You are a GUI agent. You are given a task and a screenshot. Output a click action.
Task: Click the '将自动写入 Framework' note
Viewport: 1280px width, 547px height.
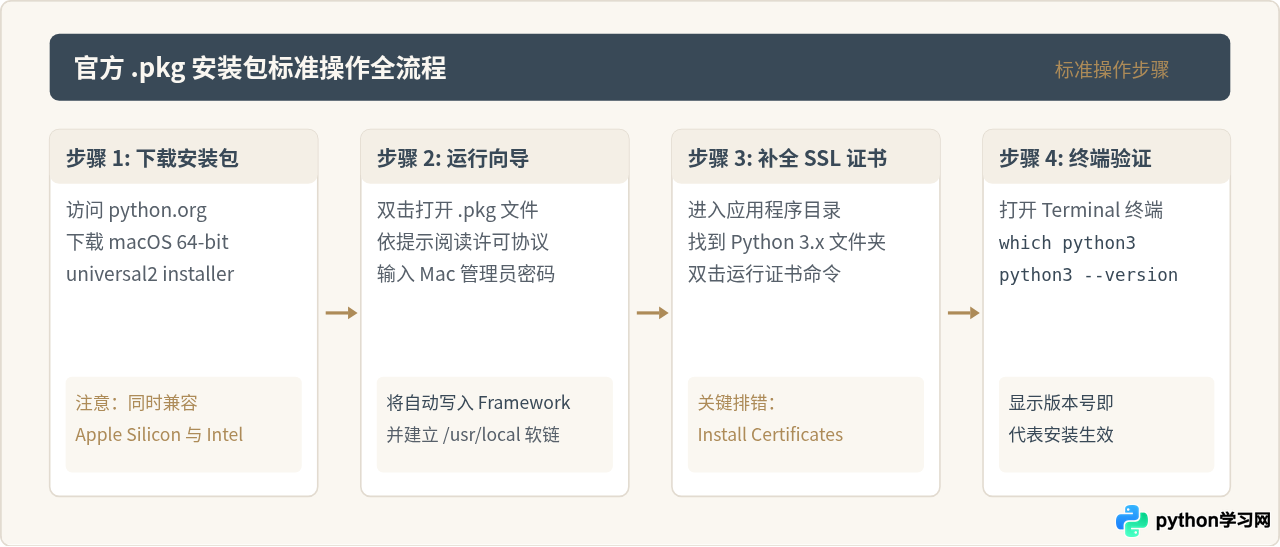(479, 403)
